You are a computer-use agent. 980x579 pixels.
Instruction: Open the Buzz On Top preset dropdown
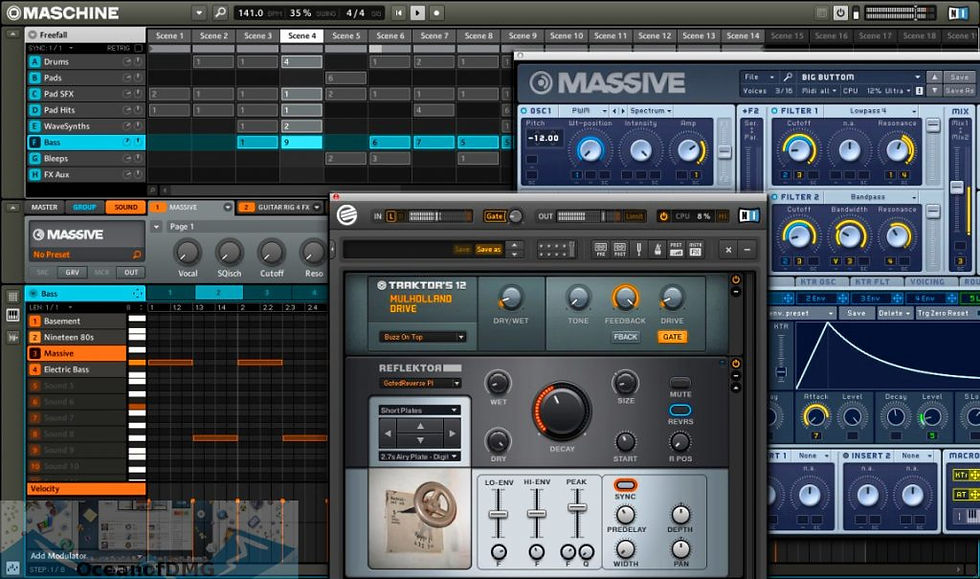[422, 337]
